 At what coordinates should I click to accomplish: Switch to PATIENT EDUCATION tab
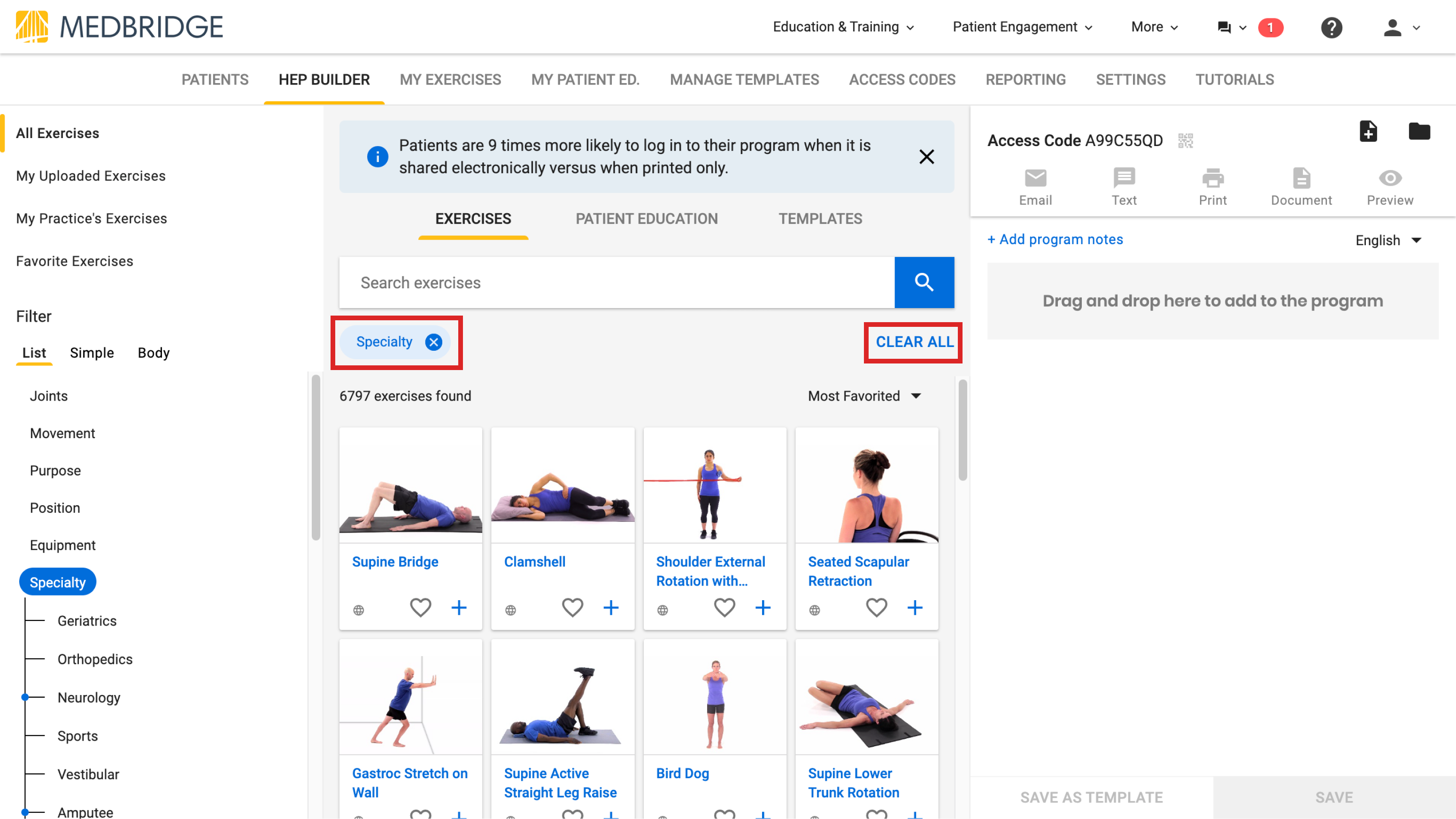[647, 219]
